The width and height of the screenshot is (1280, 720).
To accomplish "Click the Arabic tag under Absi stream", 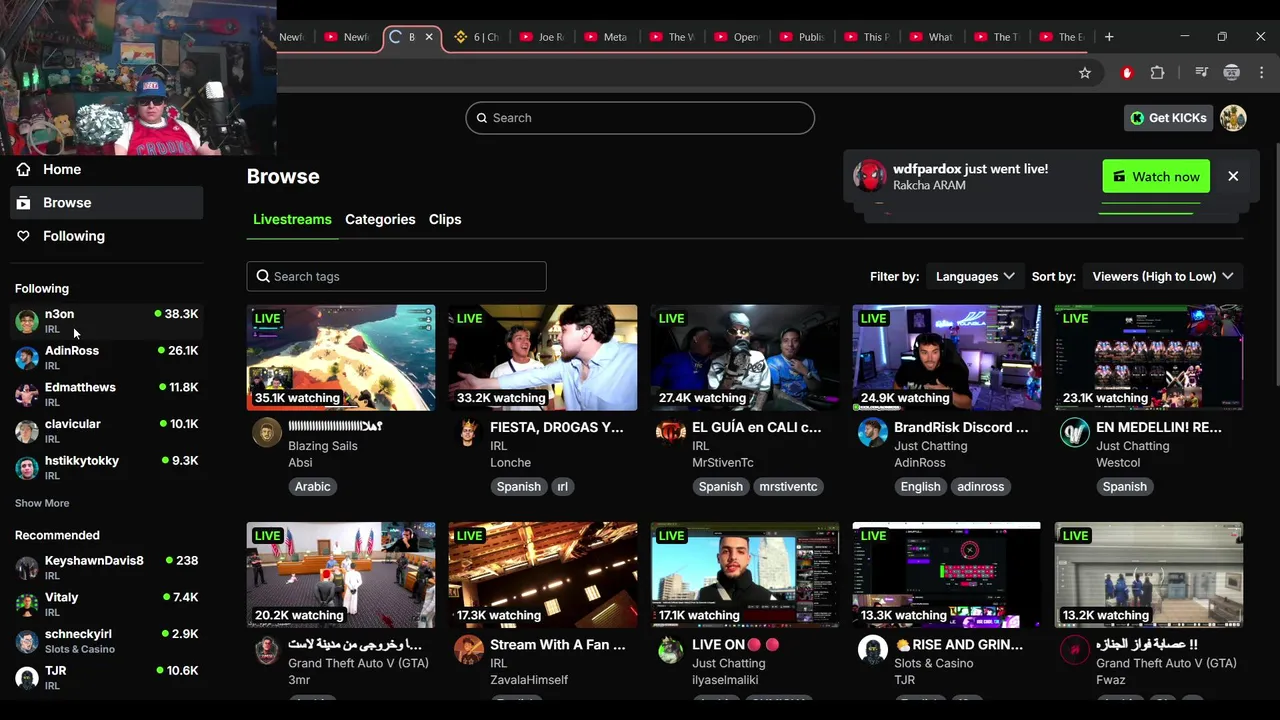I will click(x=312, y=487).
